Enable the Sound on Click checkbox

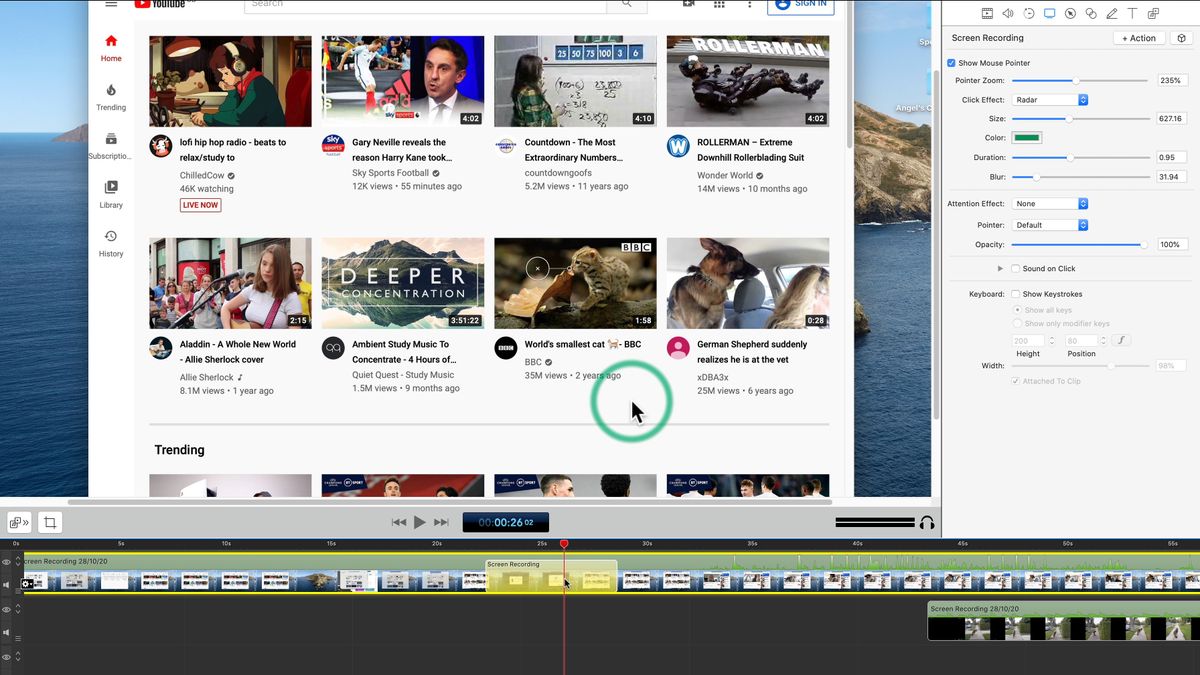point(1016,268)
